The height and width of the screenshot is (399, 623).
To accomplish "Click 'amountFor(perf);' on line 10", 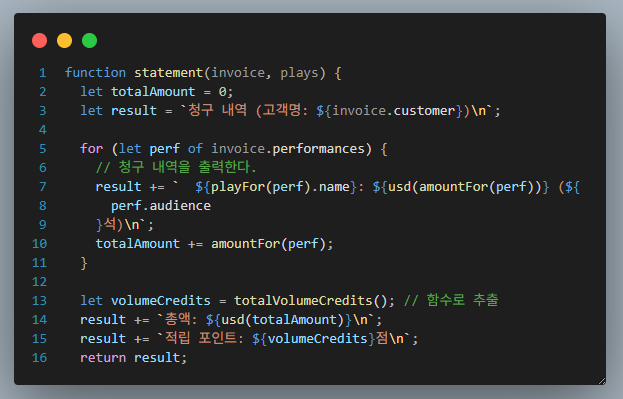I will click(x=272, y=244).
